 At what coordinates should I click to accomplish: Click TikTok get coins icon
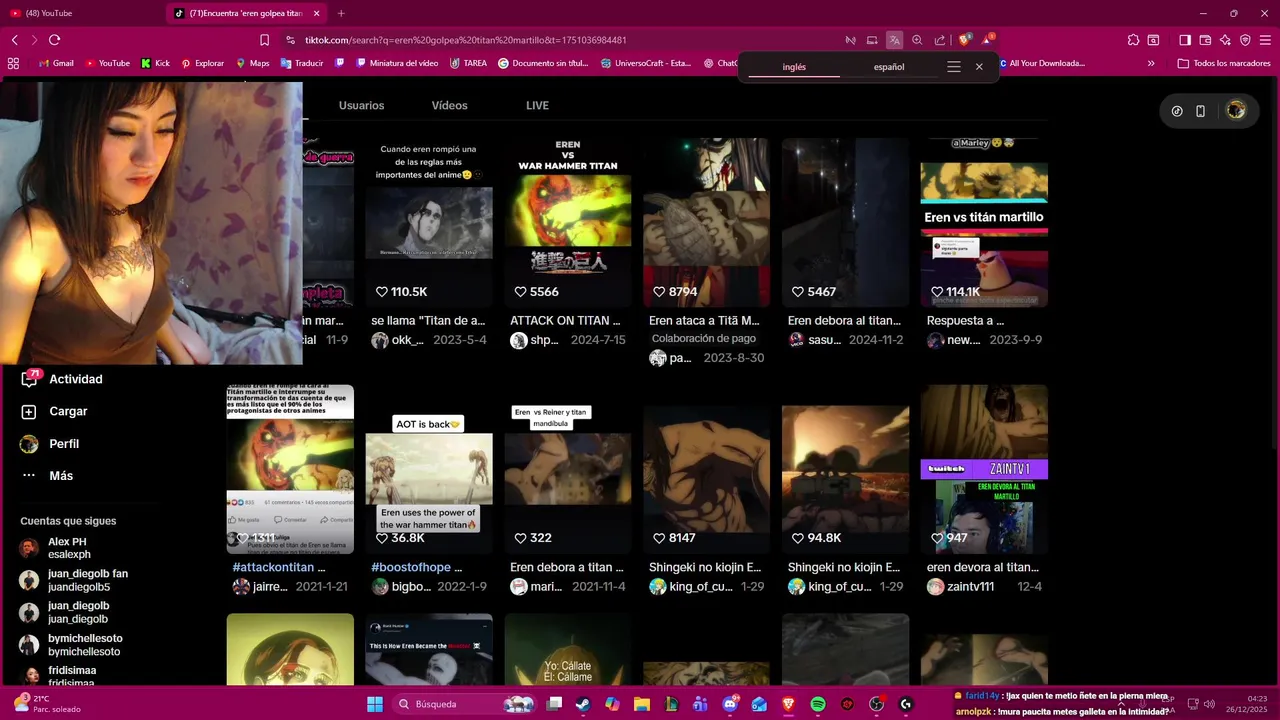coord(1177,111)
